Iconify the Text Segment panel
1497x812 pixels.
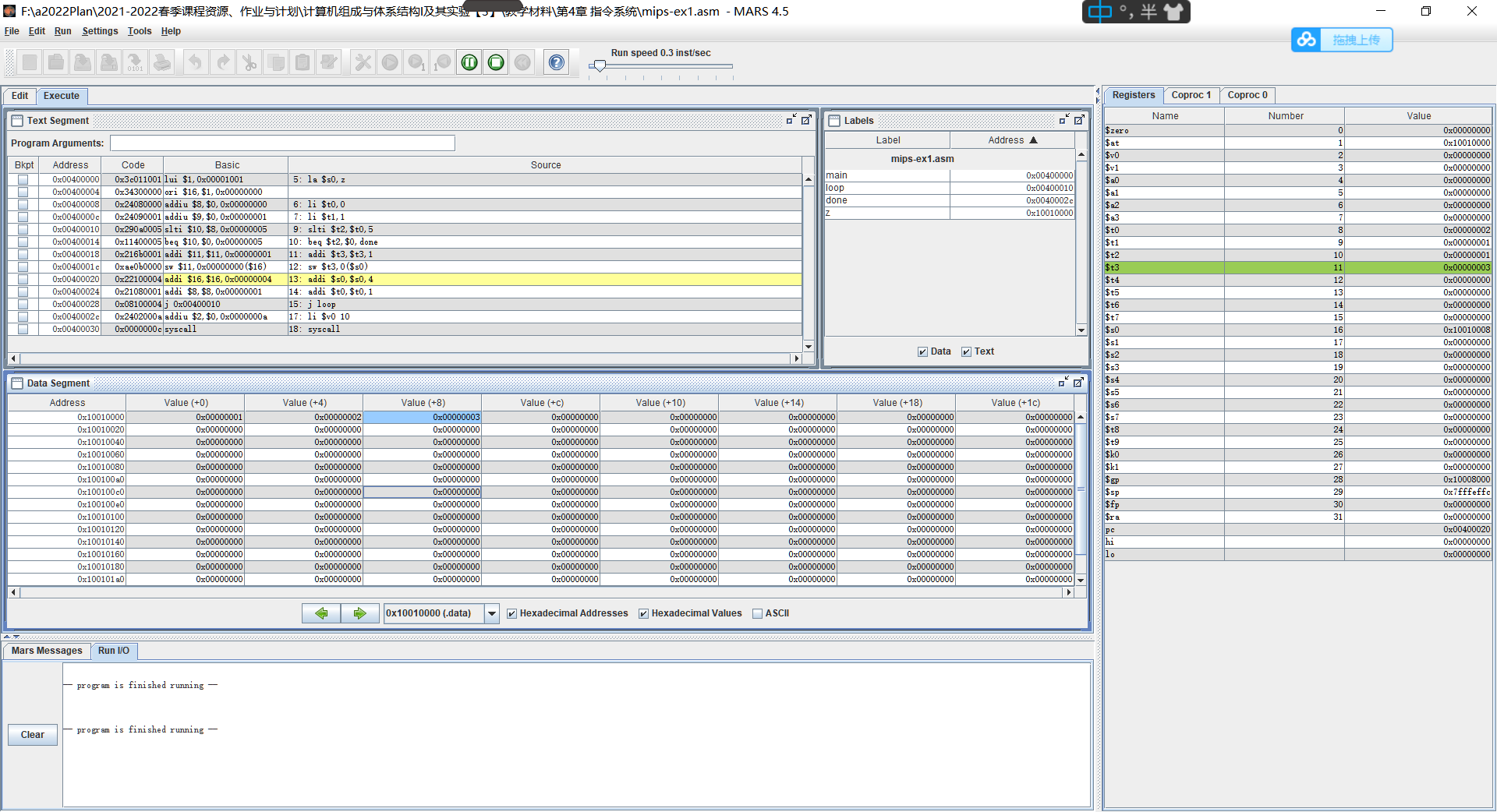pos(791,120)
